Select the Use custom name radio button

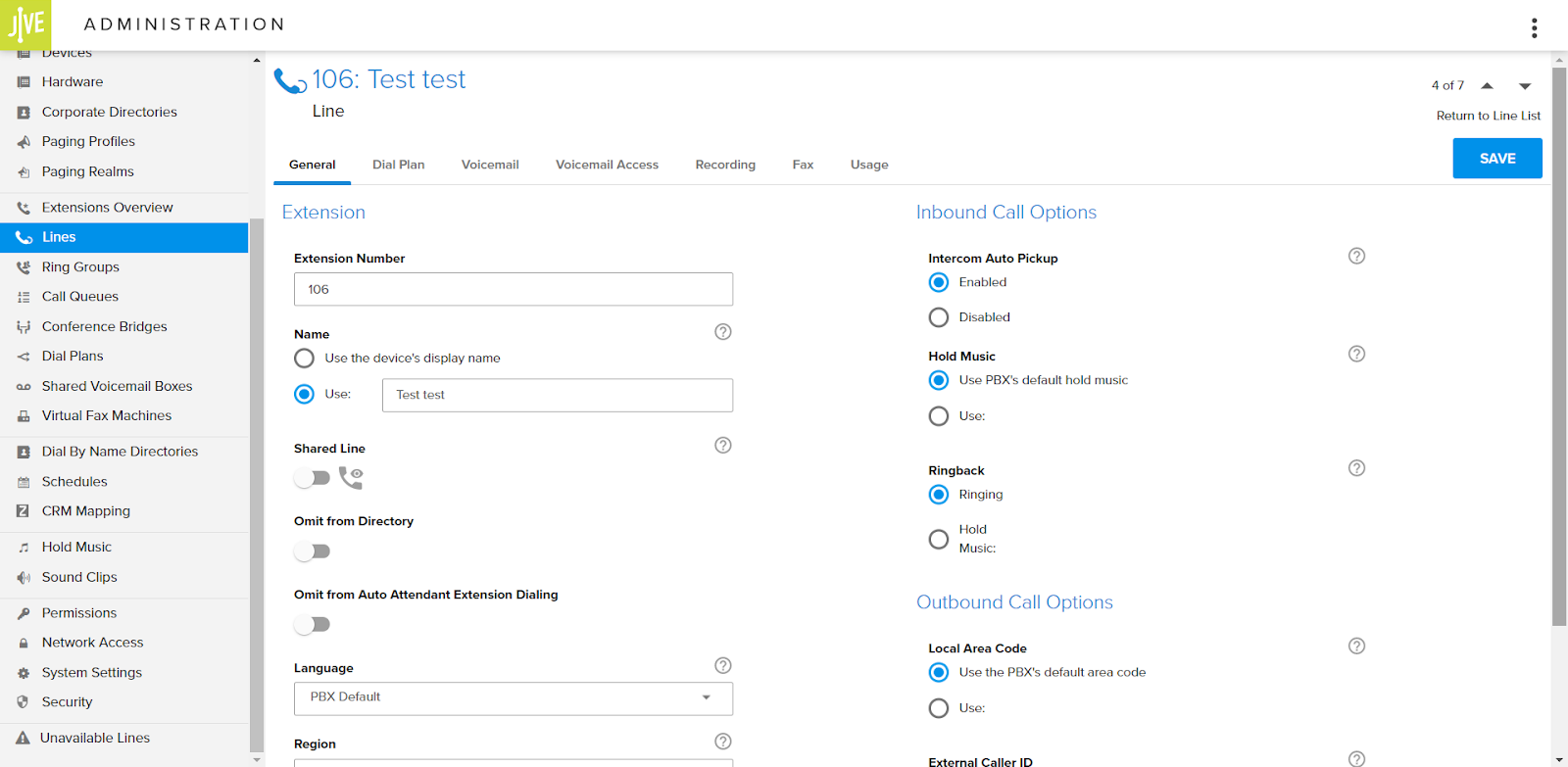coord(305,394)
